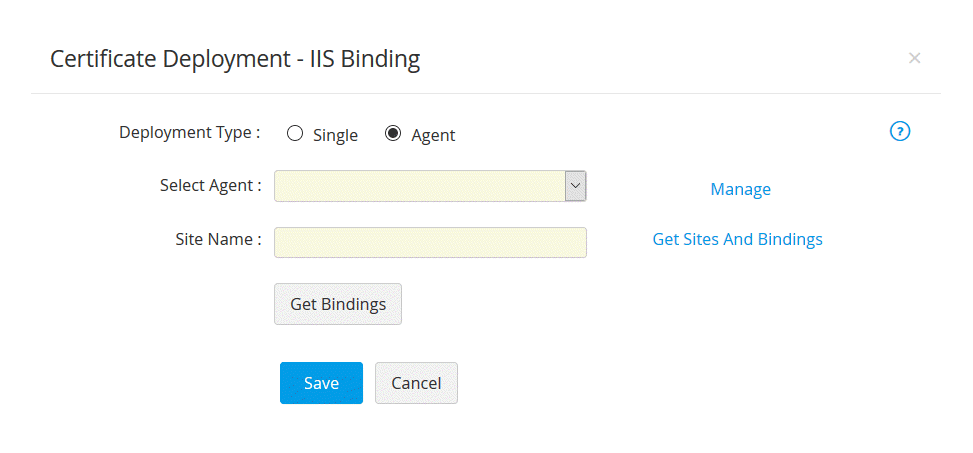Focus the Site Name text field
The image size is (973, 453).
pos(430,243)
